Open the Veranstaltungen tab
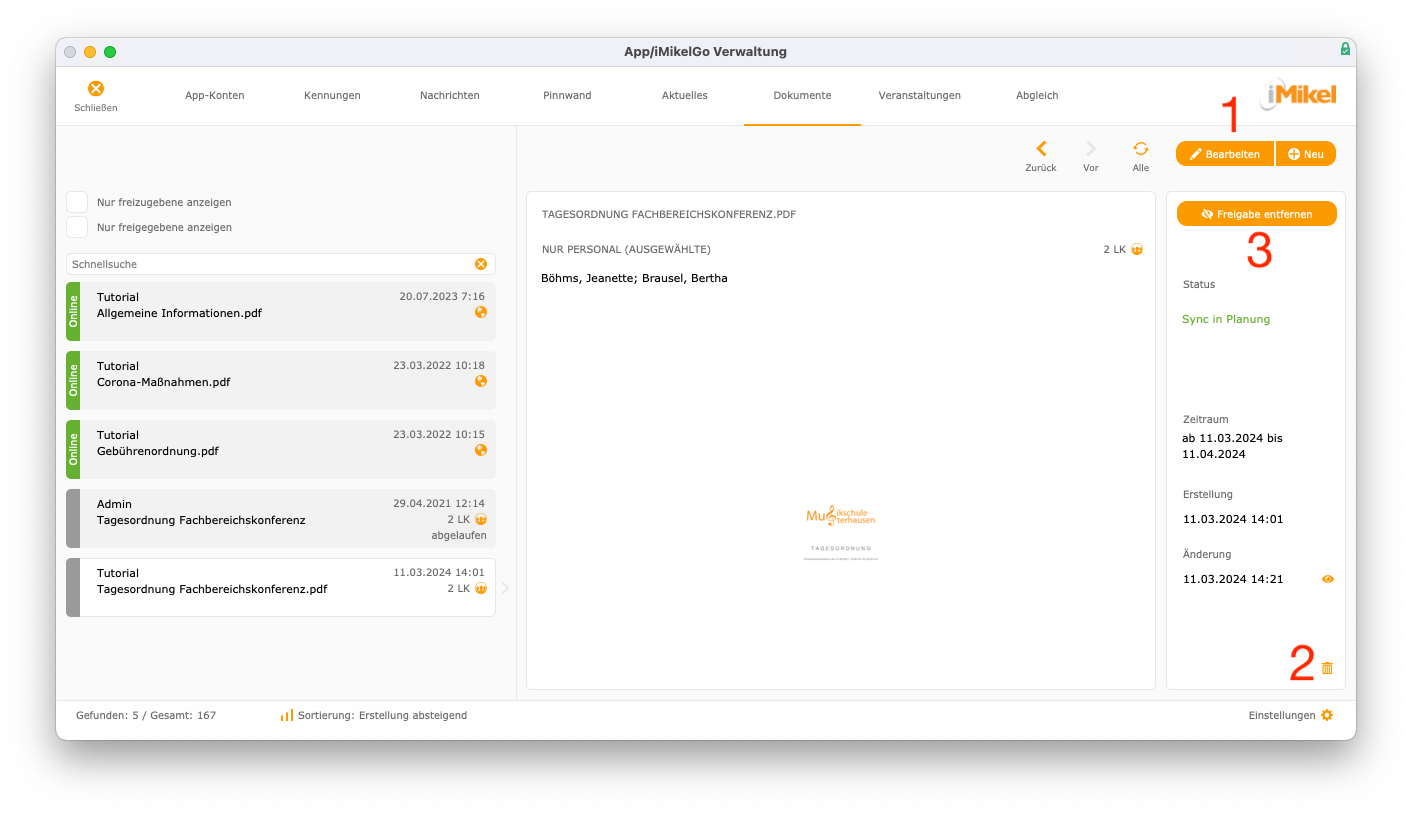Viewport: 1412px width, 814px height. click(x=920, y=96)
